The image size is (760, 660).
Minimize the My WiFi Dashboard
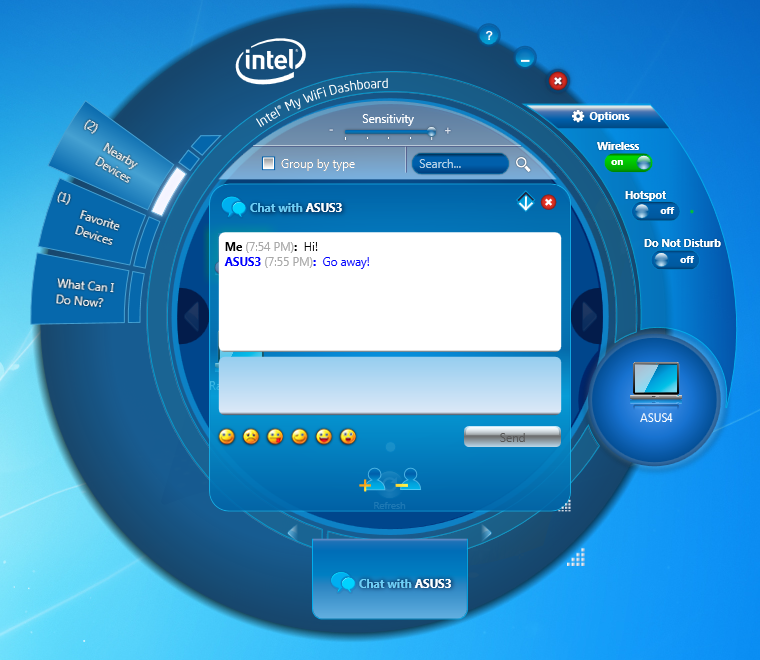pos(524,59)
